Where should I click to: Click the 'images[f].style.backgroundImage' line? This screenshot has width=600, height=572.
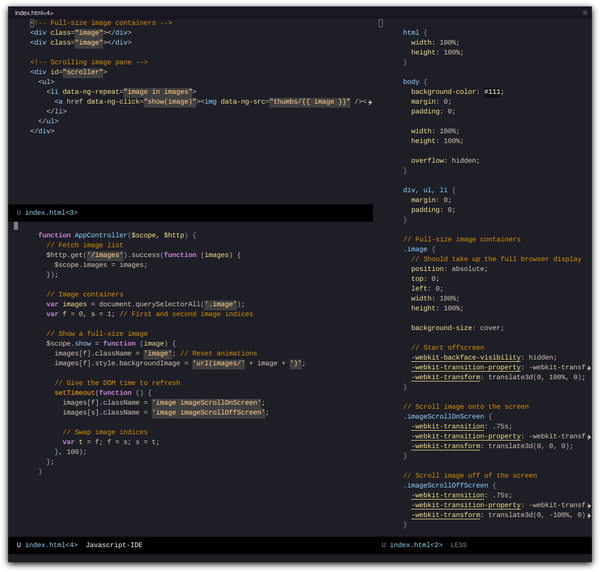click(180, 363)
